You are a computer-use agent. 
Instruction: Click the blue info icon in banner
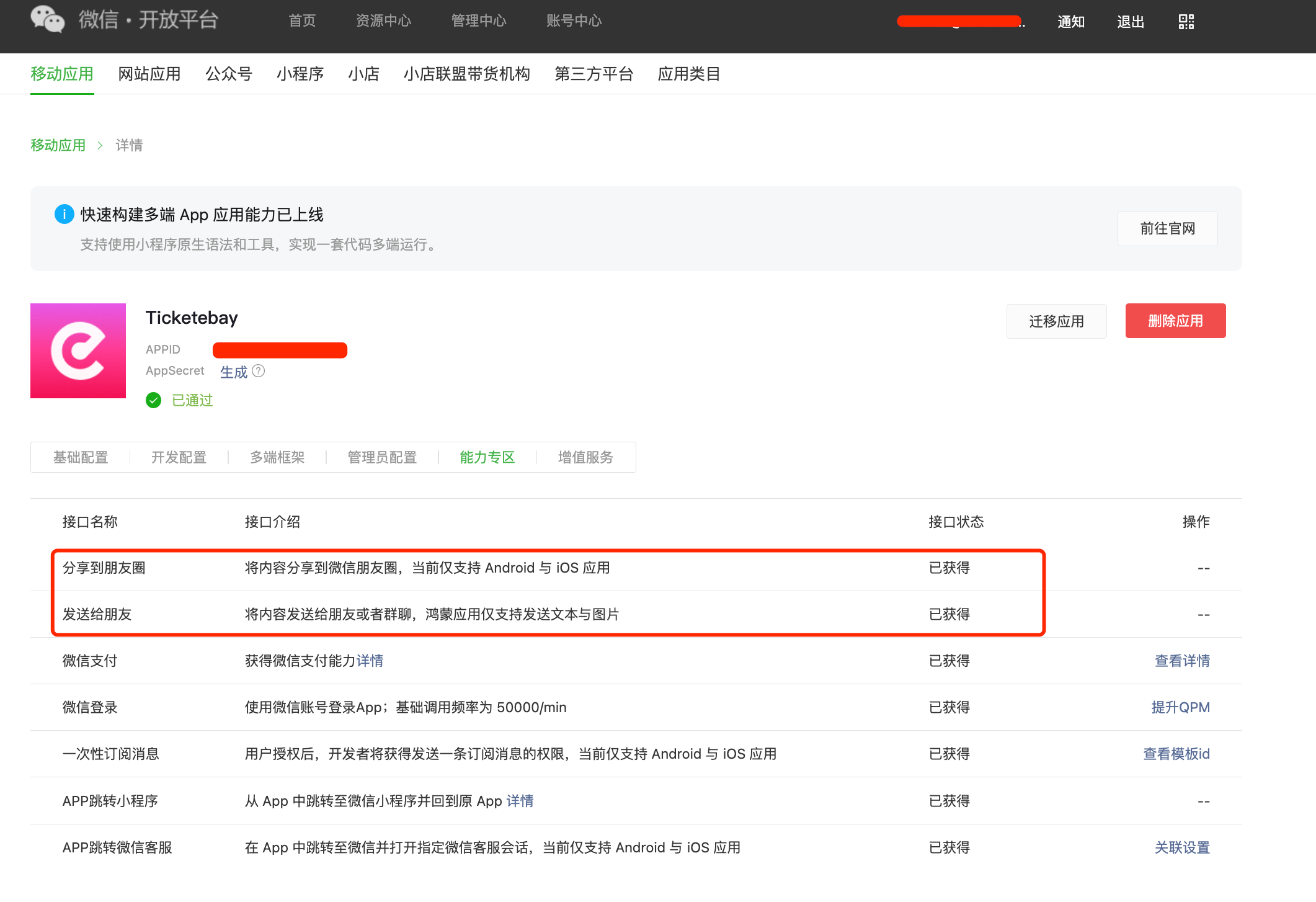click(64, 214)
